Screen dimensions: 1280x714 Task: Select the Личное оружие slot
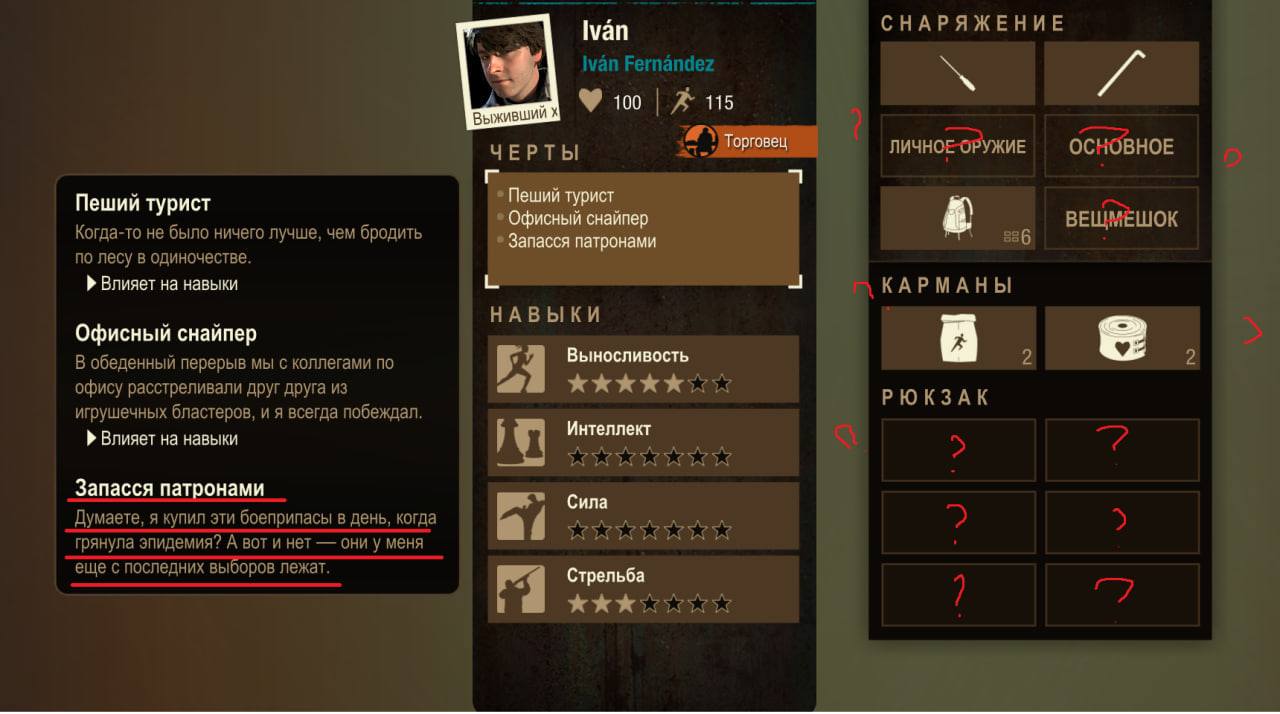click(958, 146)
